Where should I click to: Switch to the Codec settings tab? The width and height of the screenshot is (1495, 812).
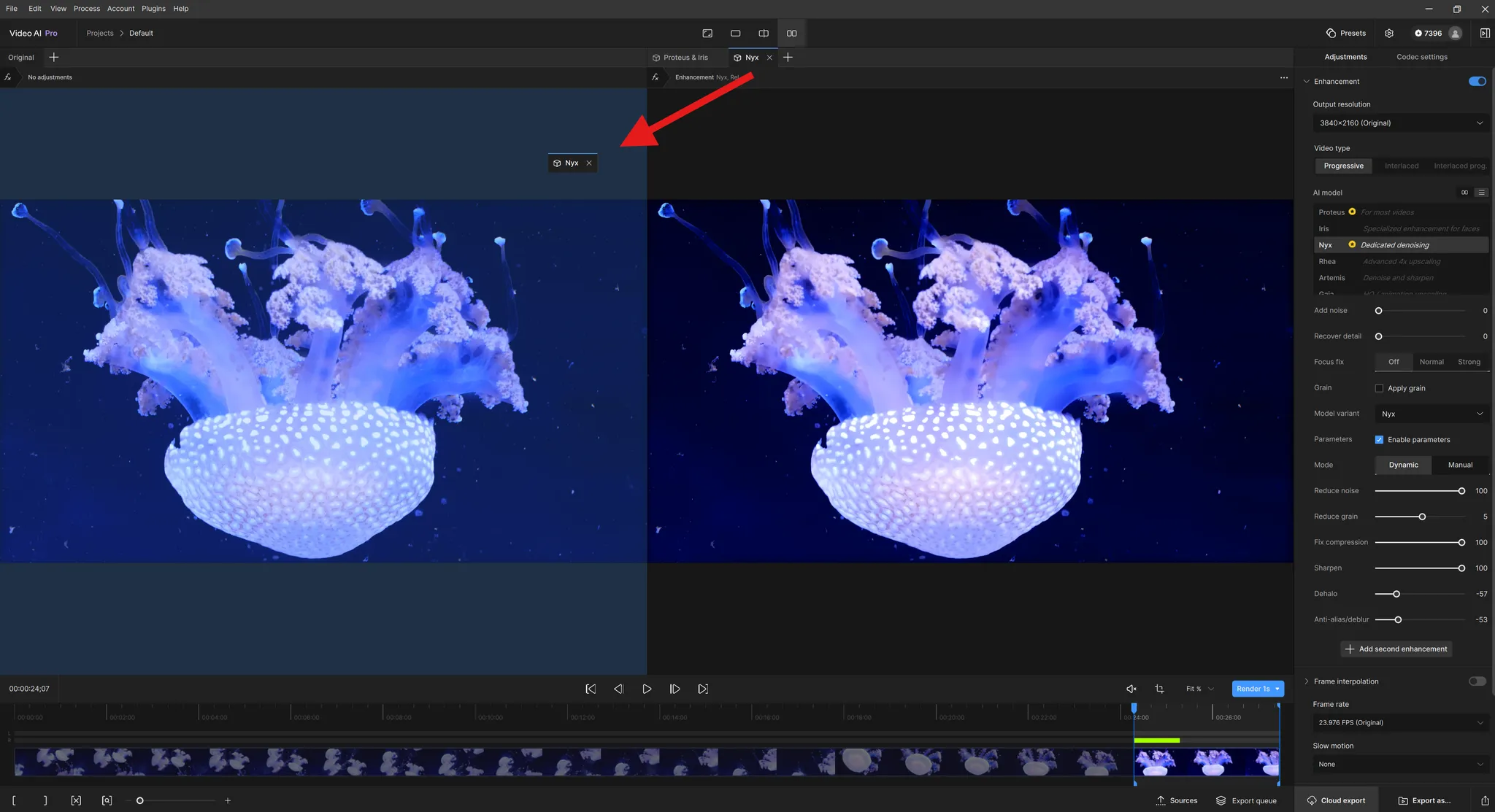click(x=1421, y=57)
